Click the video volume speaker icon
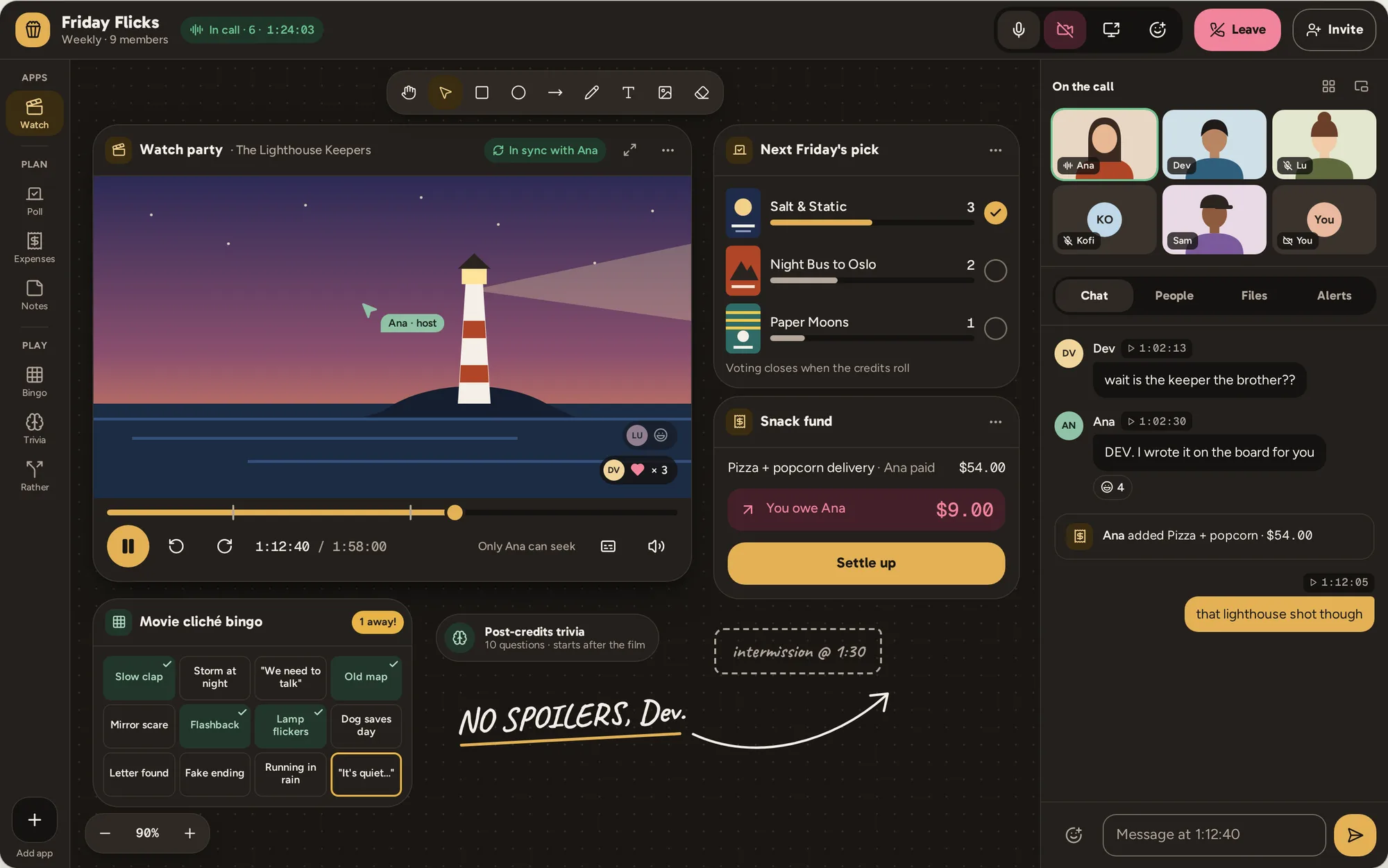This screenshot has height=868, width=1388. pos(656,546)
